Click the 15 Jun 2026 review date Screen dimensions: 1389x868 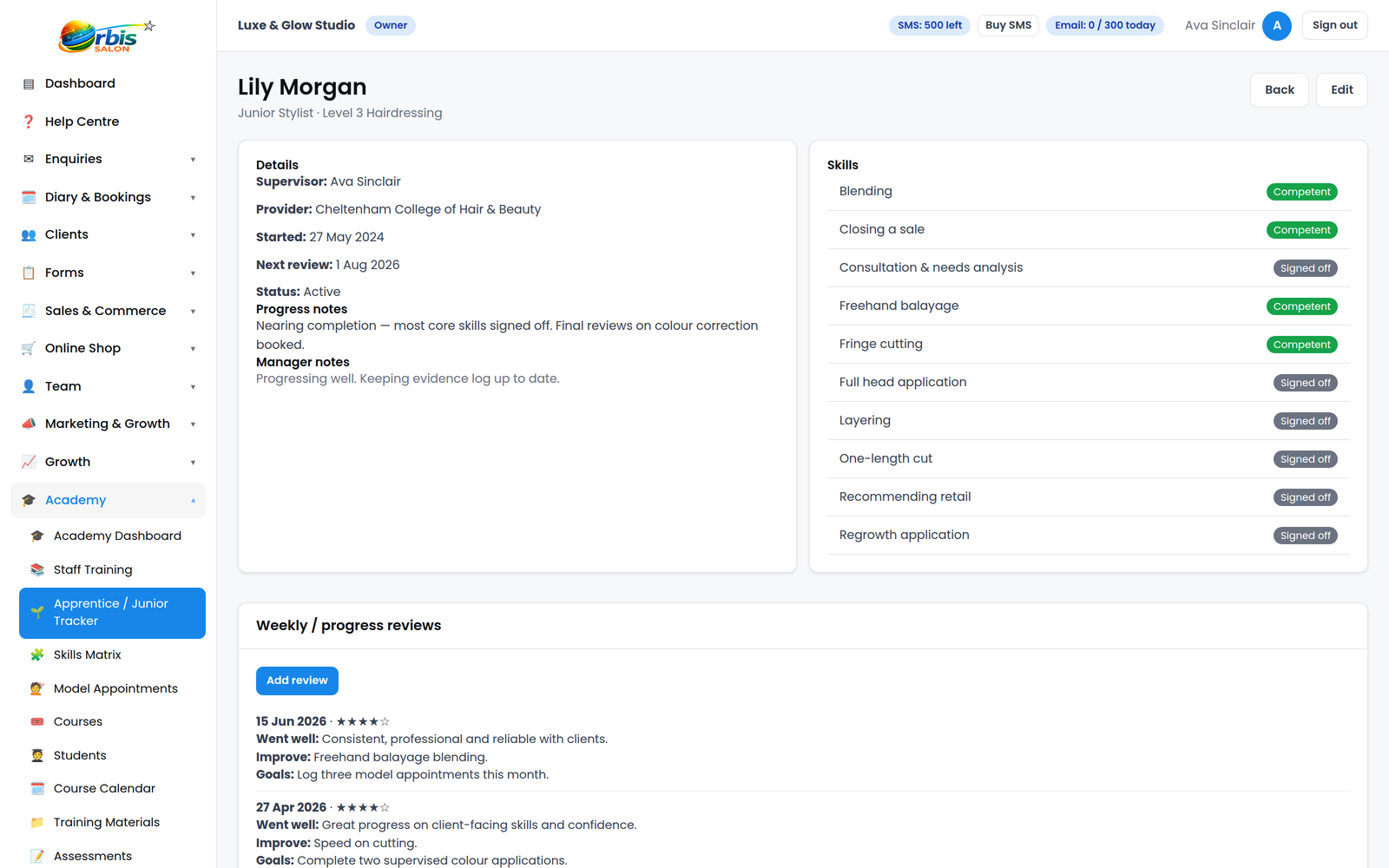[x=291, y=721]
